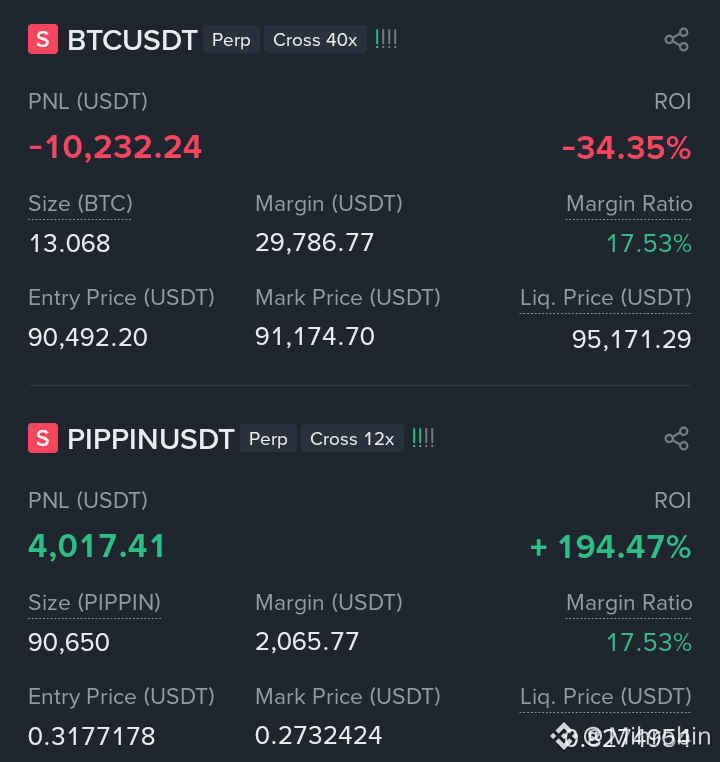Open the PIPPINUSDT symbol title
This screenshot has width=720, height=762.
click(151, 439)
